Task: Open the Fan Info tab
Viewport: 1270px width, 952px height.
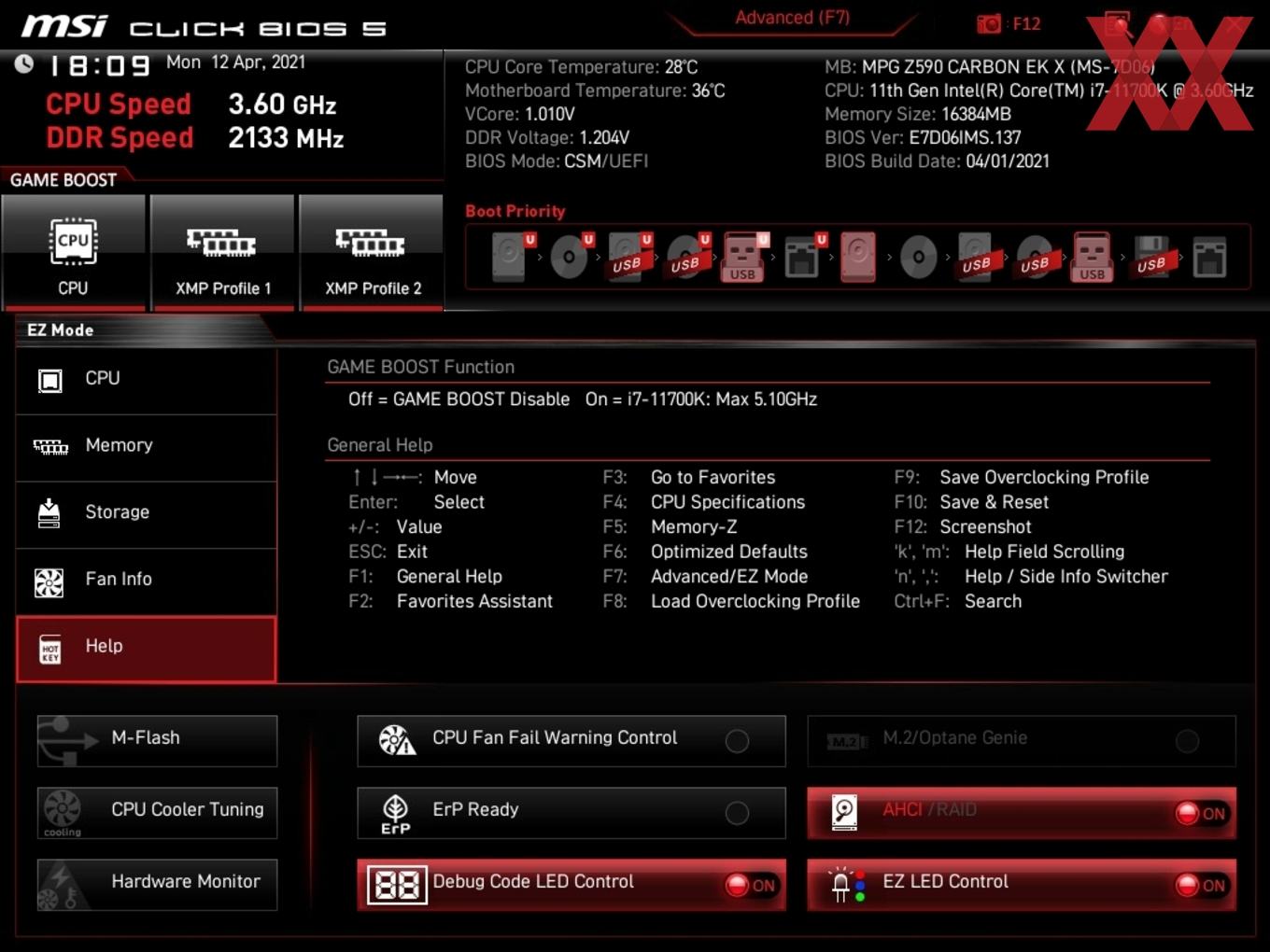Action: click(147, 581)
